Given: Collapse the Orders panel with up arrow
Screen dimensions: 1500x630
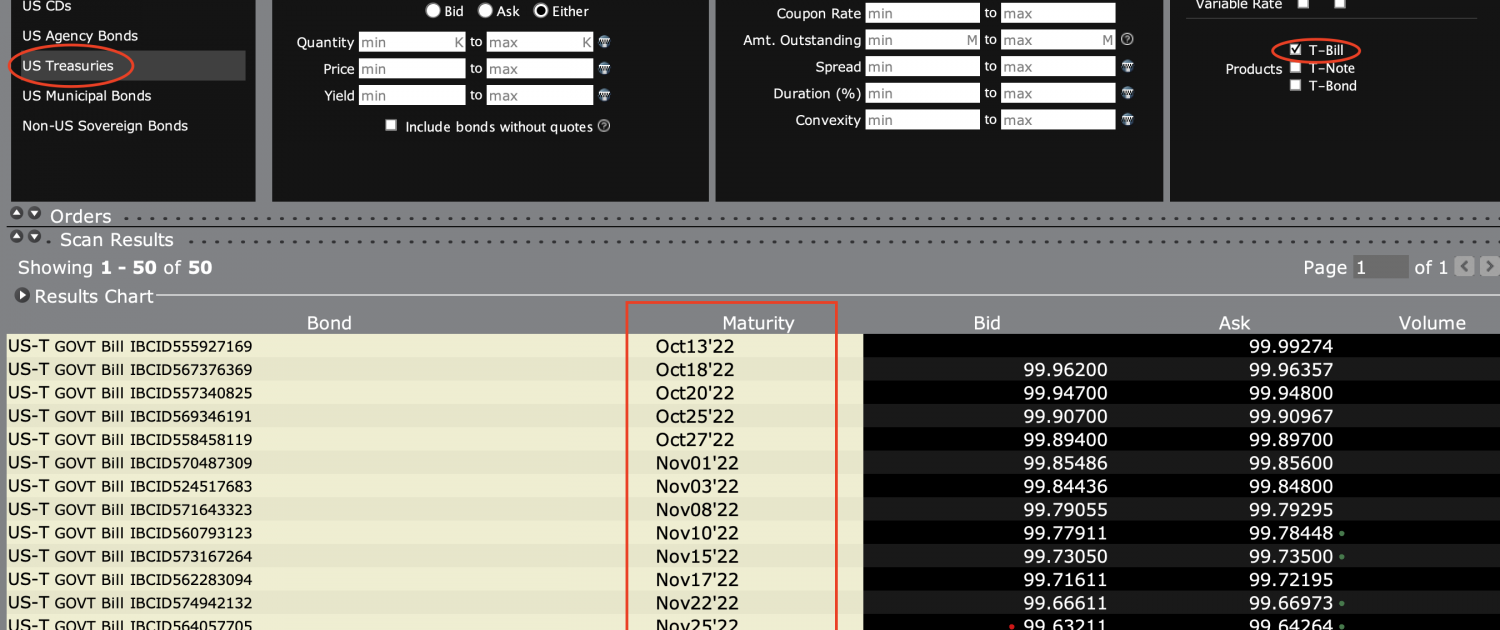Looking at the screenshot, I should (x=17, y=214).
